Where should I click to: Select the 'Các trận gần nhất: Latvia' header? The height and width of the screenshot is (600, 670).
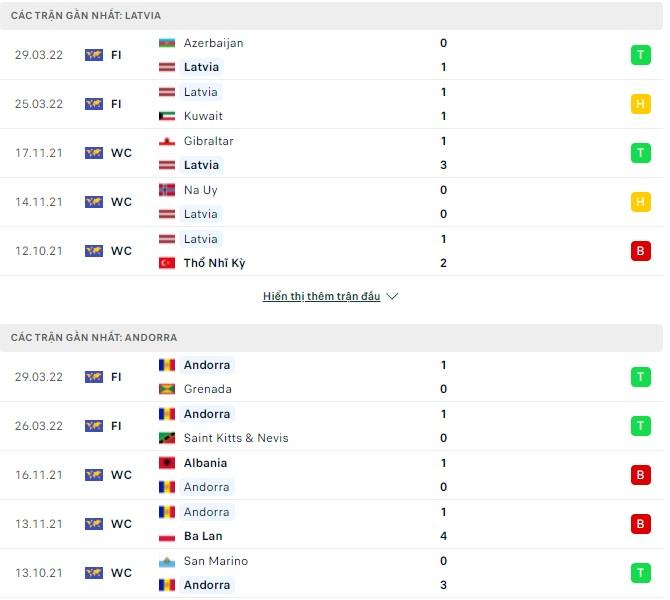pos(86,16)
